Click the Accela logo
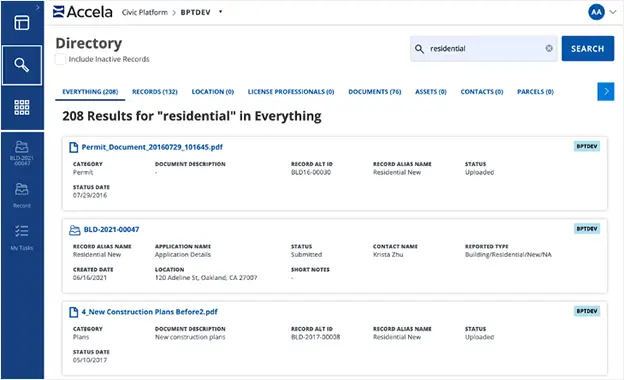 [x=83, y=12]
